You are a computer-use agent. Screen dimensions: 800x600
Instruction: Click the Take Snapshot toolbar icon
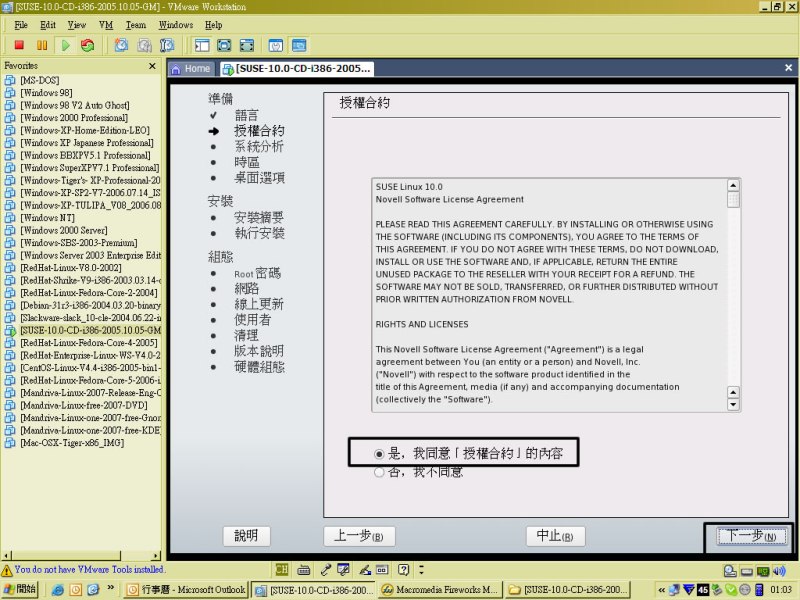click(121, 45)
